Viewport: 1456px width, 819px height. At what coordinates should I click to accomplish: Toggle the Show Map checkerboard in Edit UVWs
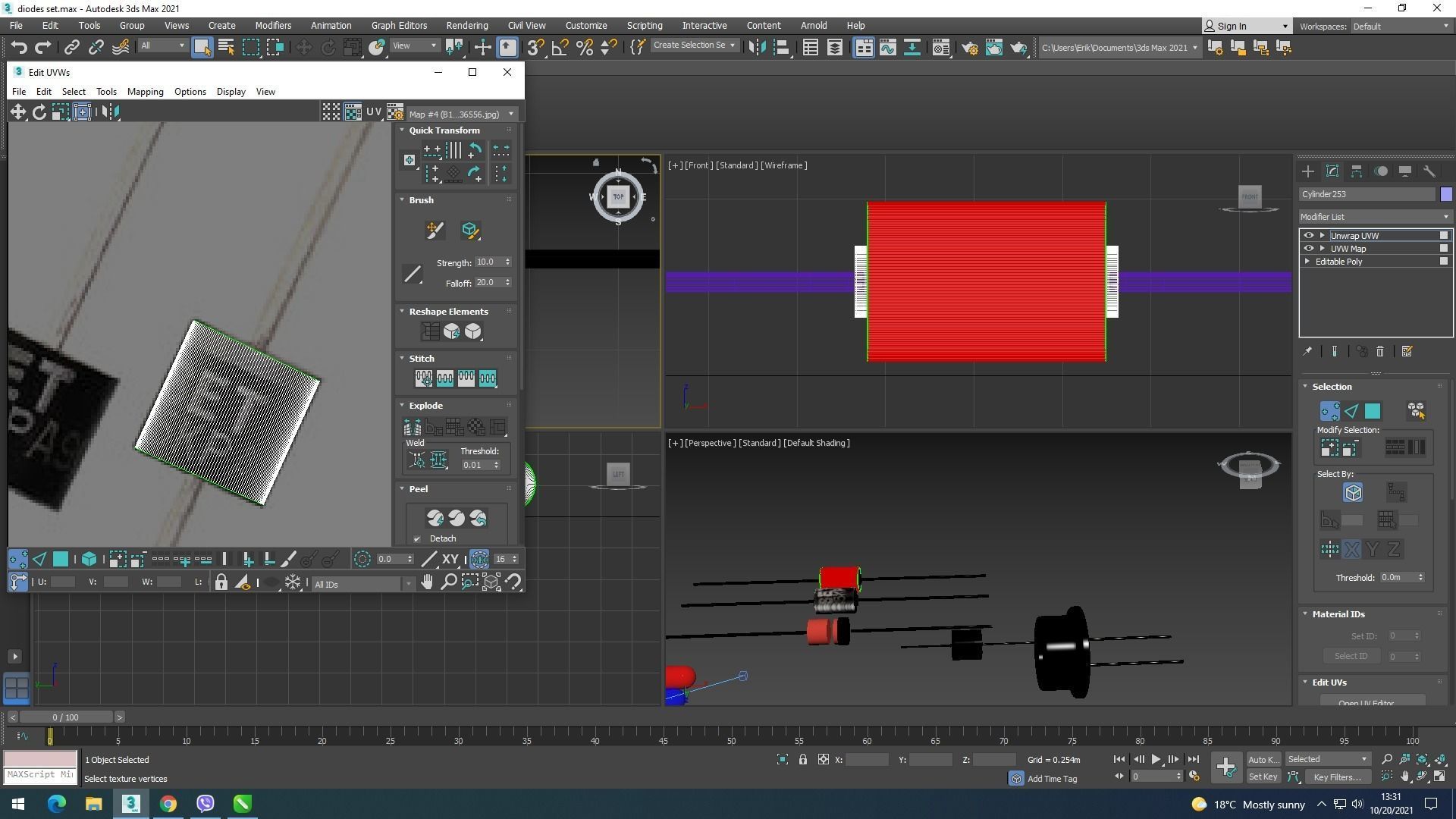pyautogui.click(x=353, y=112)
